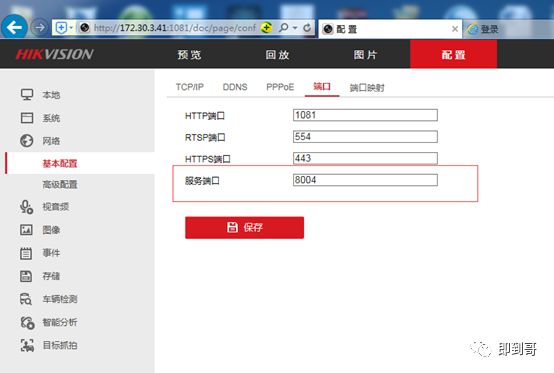Click the 事件 calendar icon in sidebar
Viewport: 554px width, 373px height.
point(26,253)
